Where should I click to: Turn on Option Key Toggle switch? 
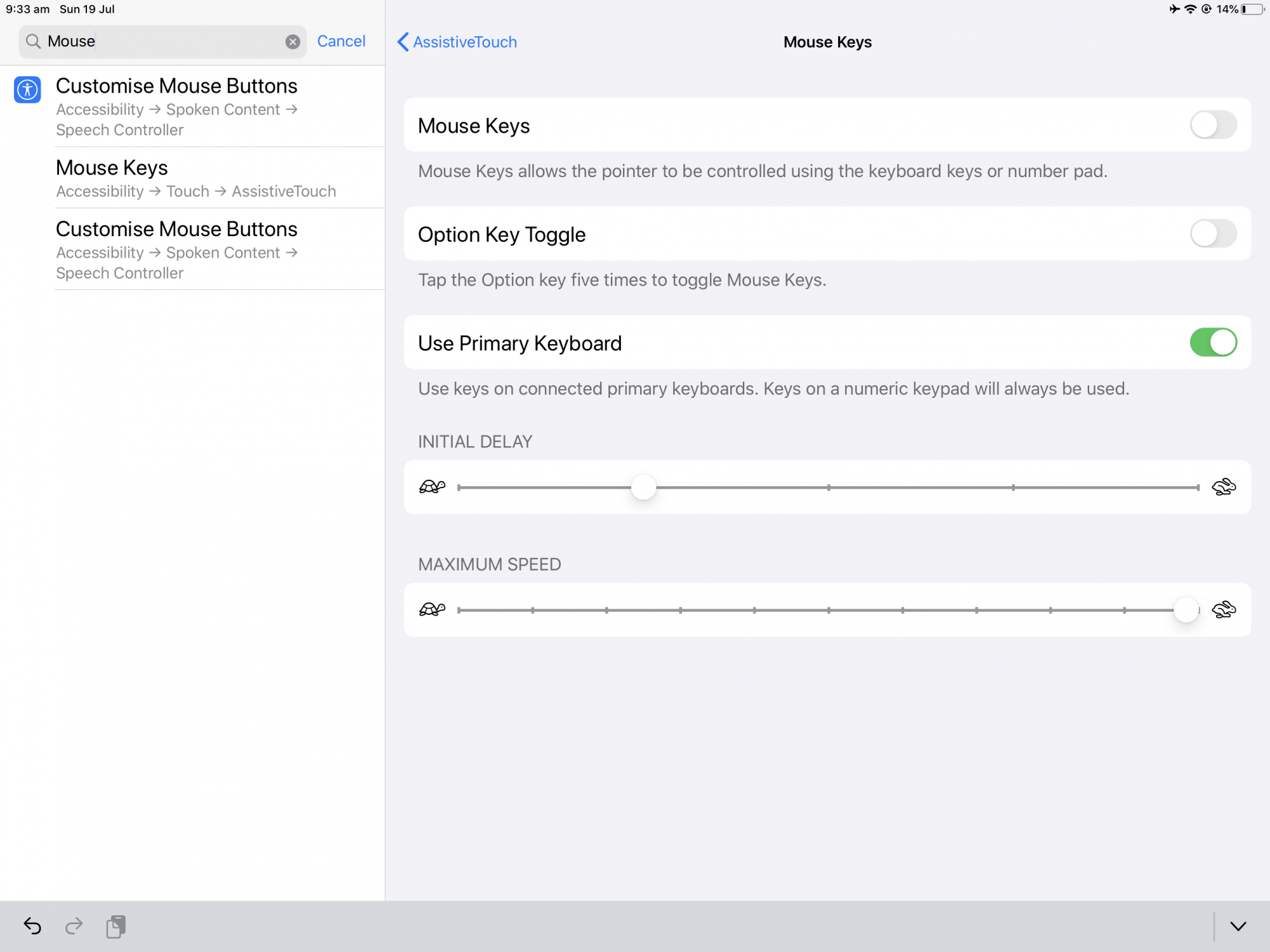[x=1213, y=234]
